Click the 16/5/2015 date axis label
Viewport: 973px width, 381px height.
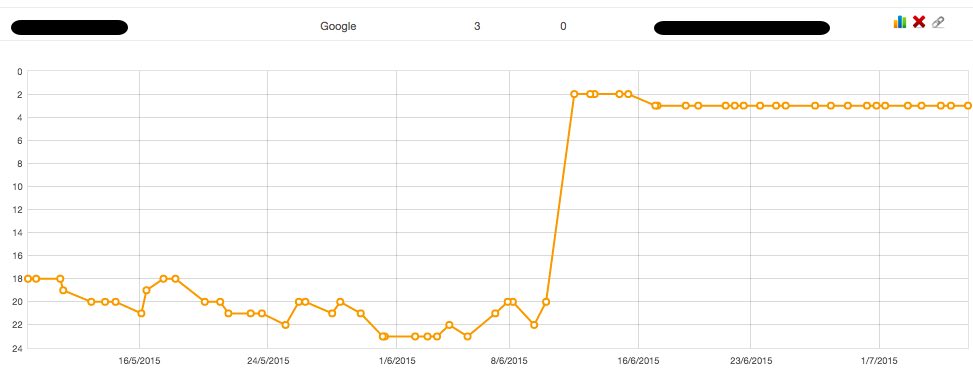(x=140, y=361)
